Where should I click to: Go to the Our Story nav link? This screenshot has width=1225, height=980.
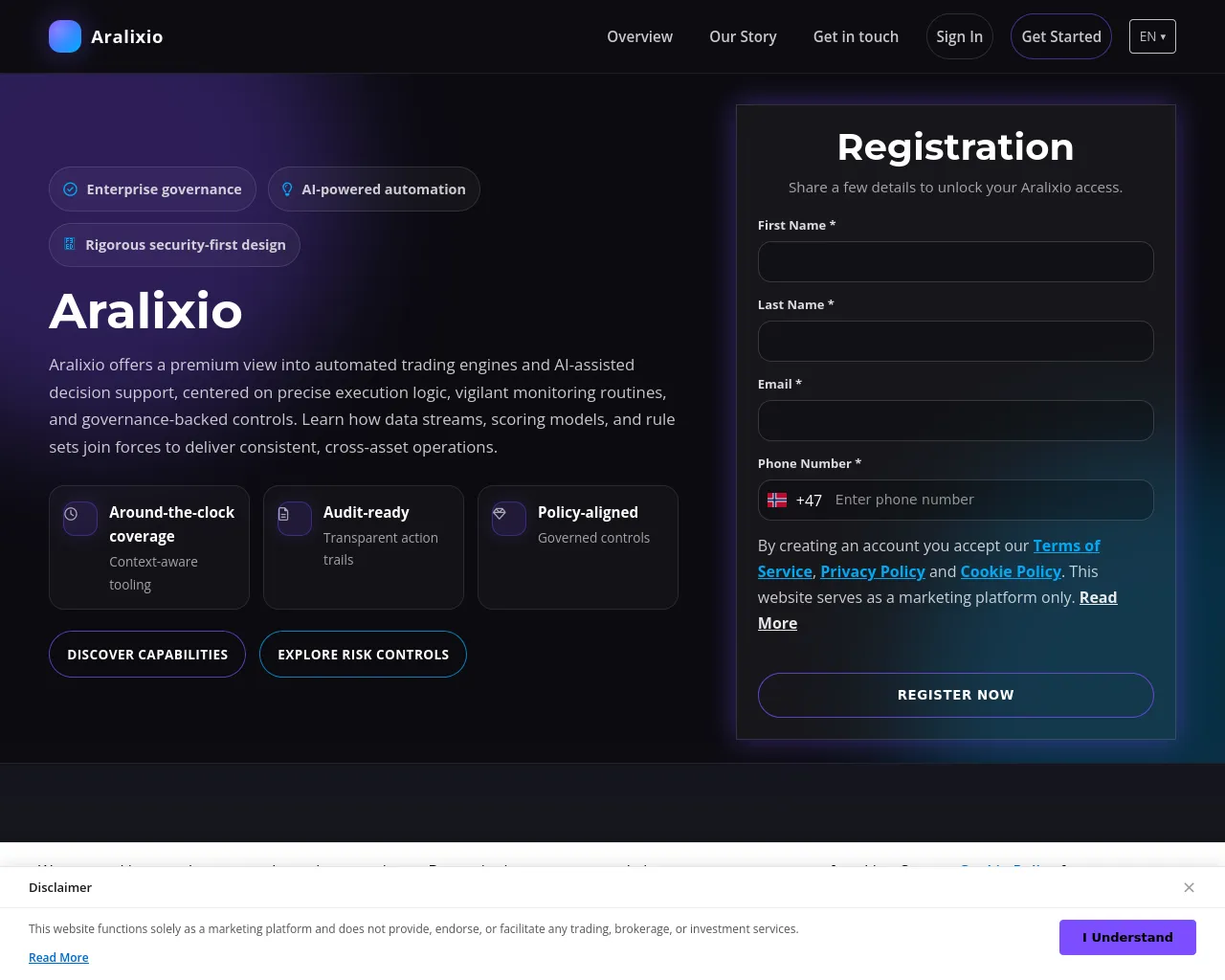point(743,36)
